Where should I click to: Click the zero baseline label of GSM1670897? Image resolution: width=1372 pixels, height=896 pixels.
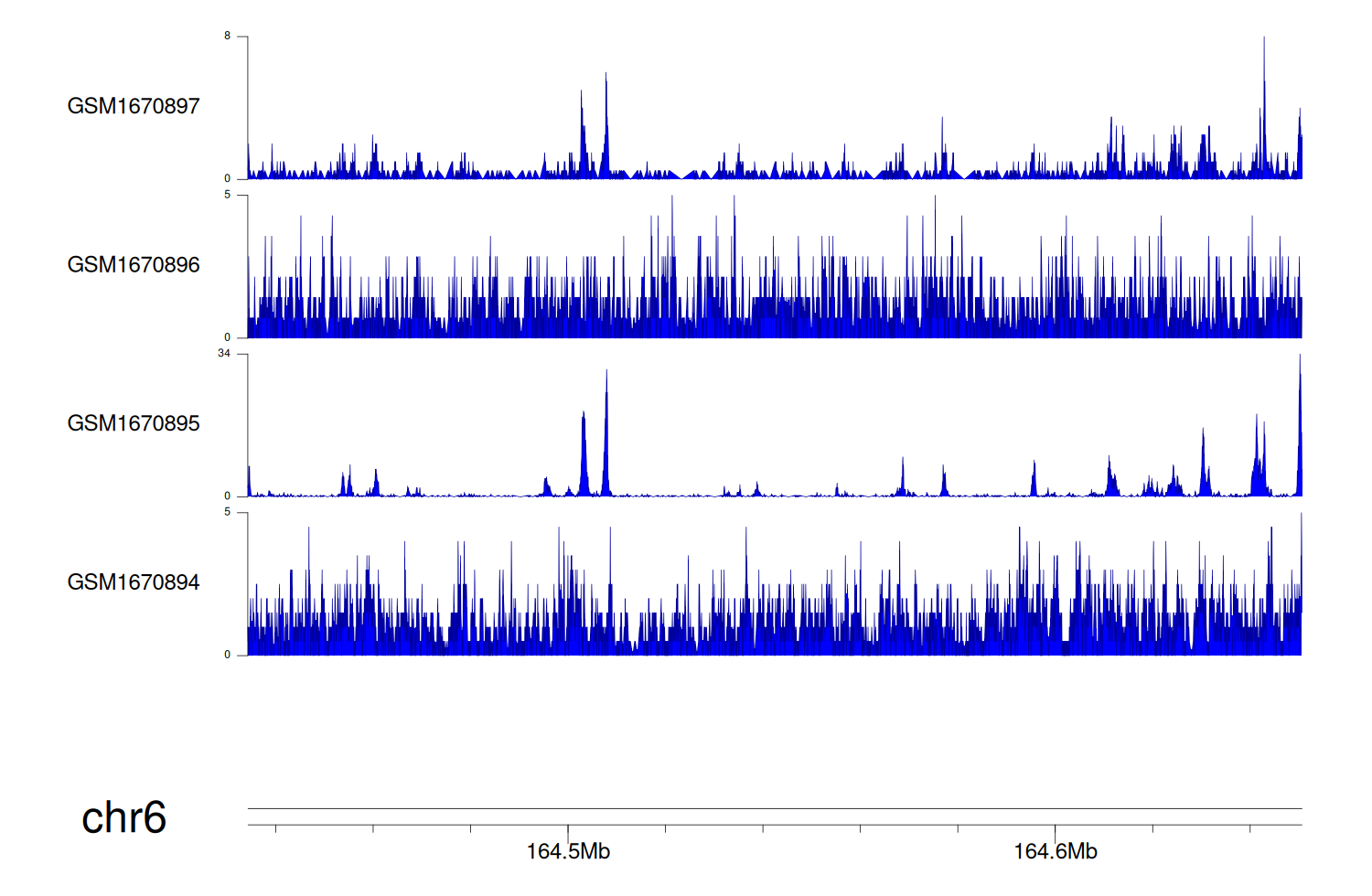coord(228,179)
